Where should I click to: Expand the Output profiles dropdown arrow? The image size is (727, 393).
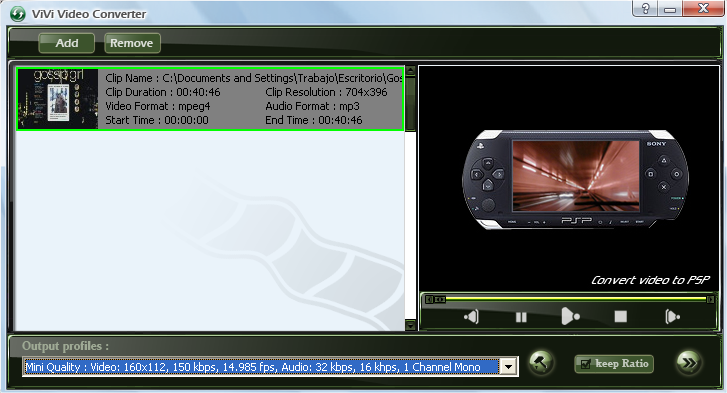(x=508, y=367)
